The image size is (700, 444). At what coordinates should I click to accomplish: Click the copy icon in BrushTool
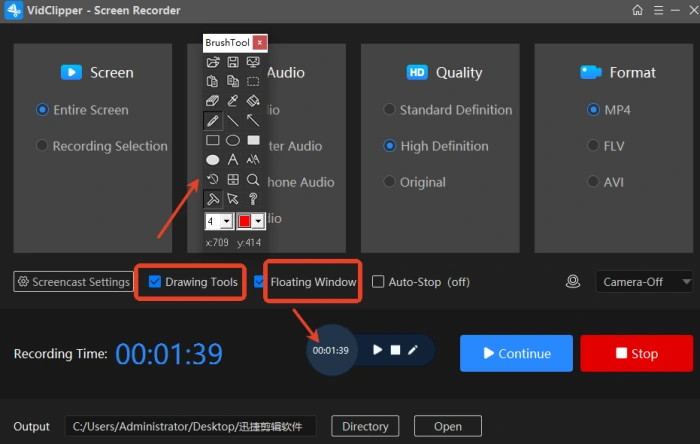click(x=233, y=81)
